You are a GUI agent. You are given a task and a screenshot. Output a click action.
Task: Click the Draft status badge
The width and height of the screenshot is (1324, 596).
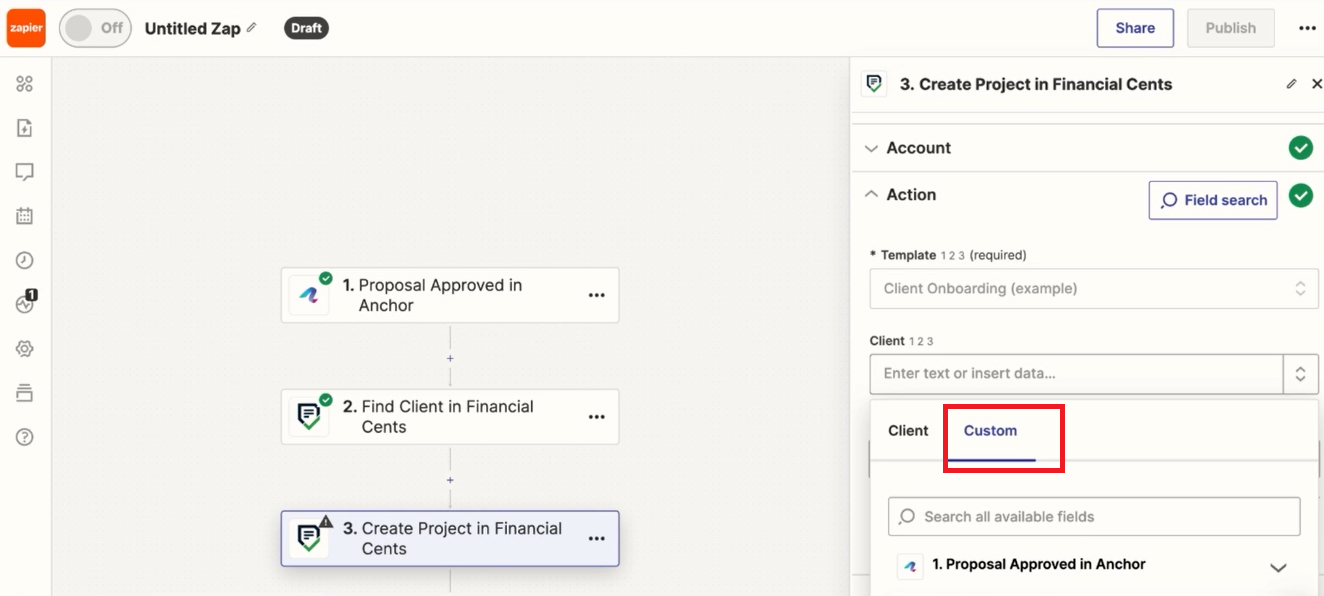[x=306, y=28]
